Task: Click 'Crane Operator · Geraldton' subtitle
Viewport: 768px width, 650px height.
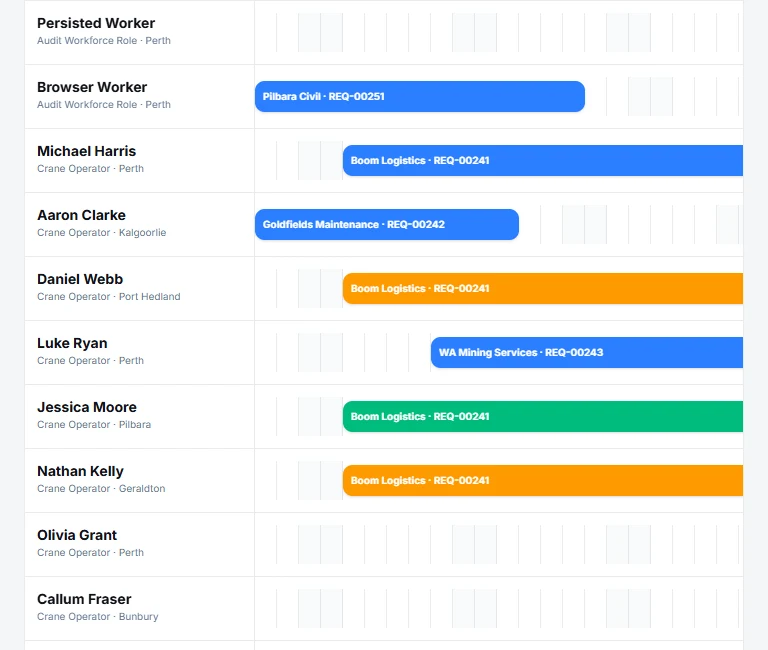Action: (101, 488)
